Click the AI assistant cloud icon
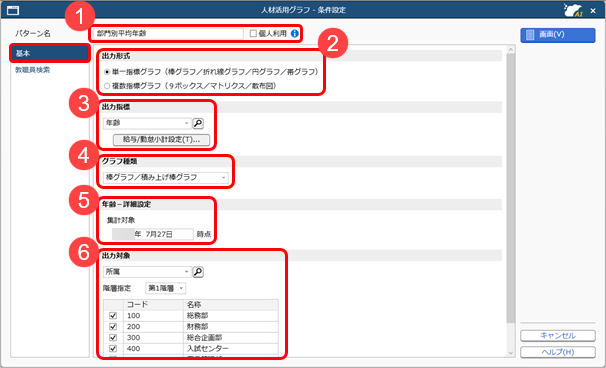This screenshot has height=368, width=606. point(574,10)
